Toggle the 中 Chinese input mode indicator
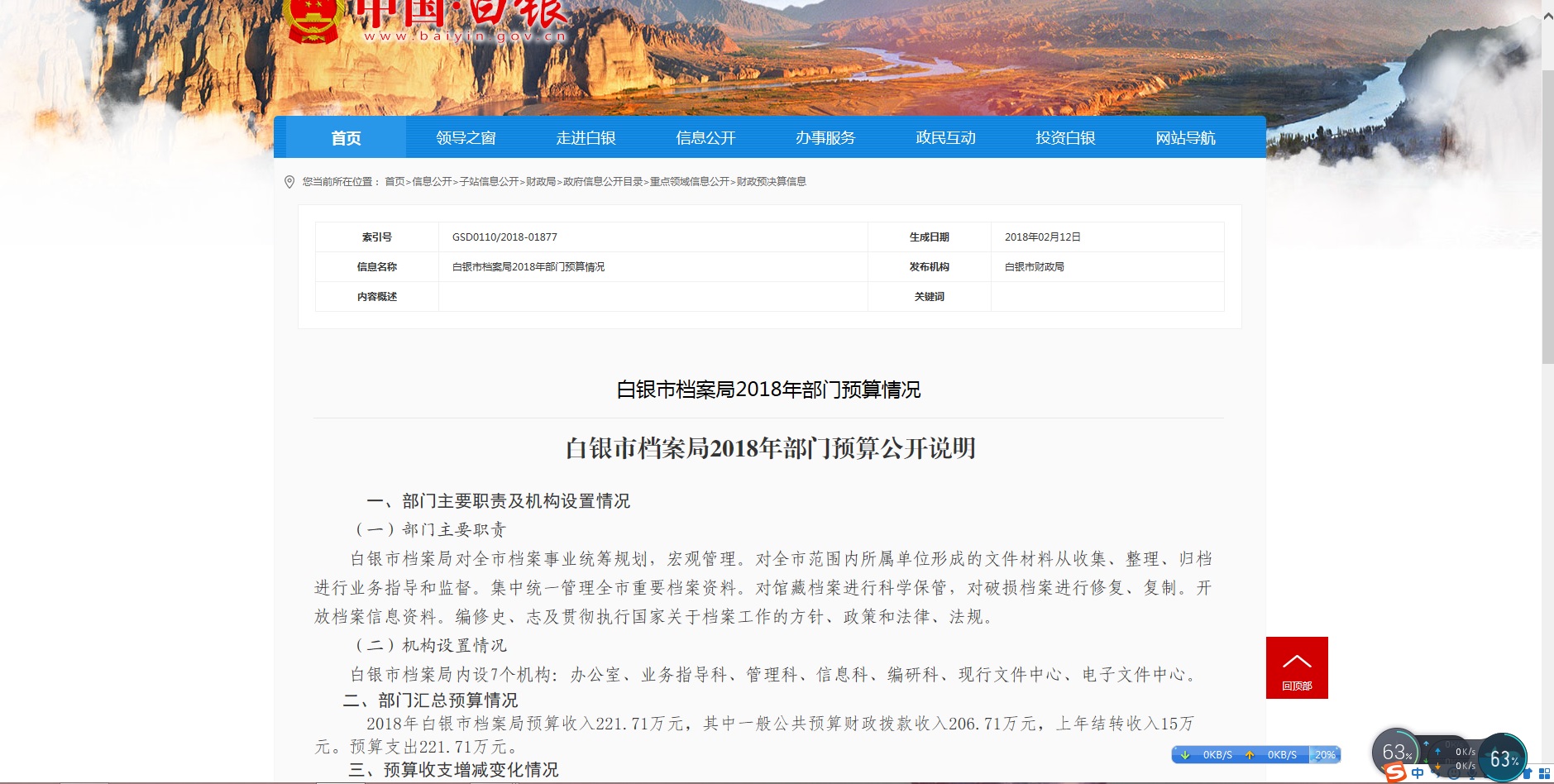Screen dimensions: 1554x784 click(x=1418, y=773)
